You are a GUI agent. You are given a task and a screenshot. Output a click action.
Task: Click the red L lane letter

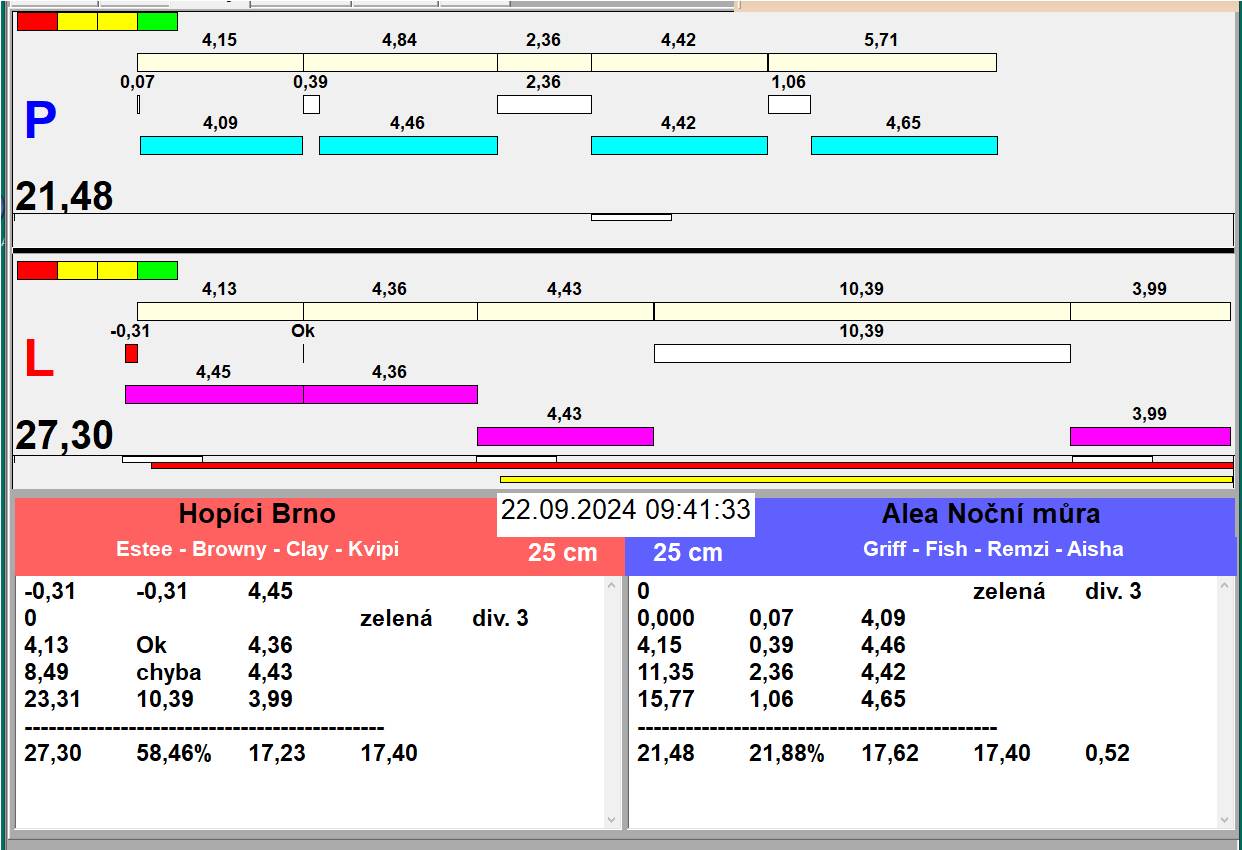[38, 361]
